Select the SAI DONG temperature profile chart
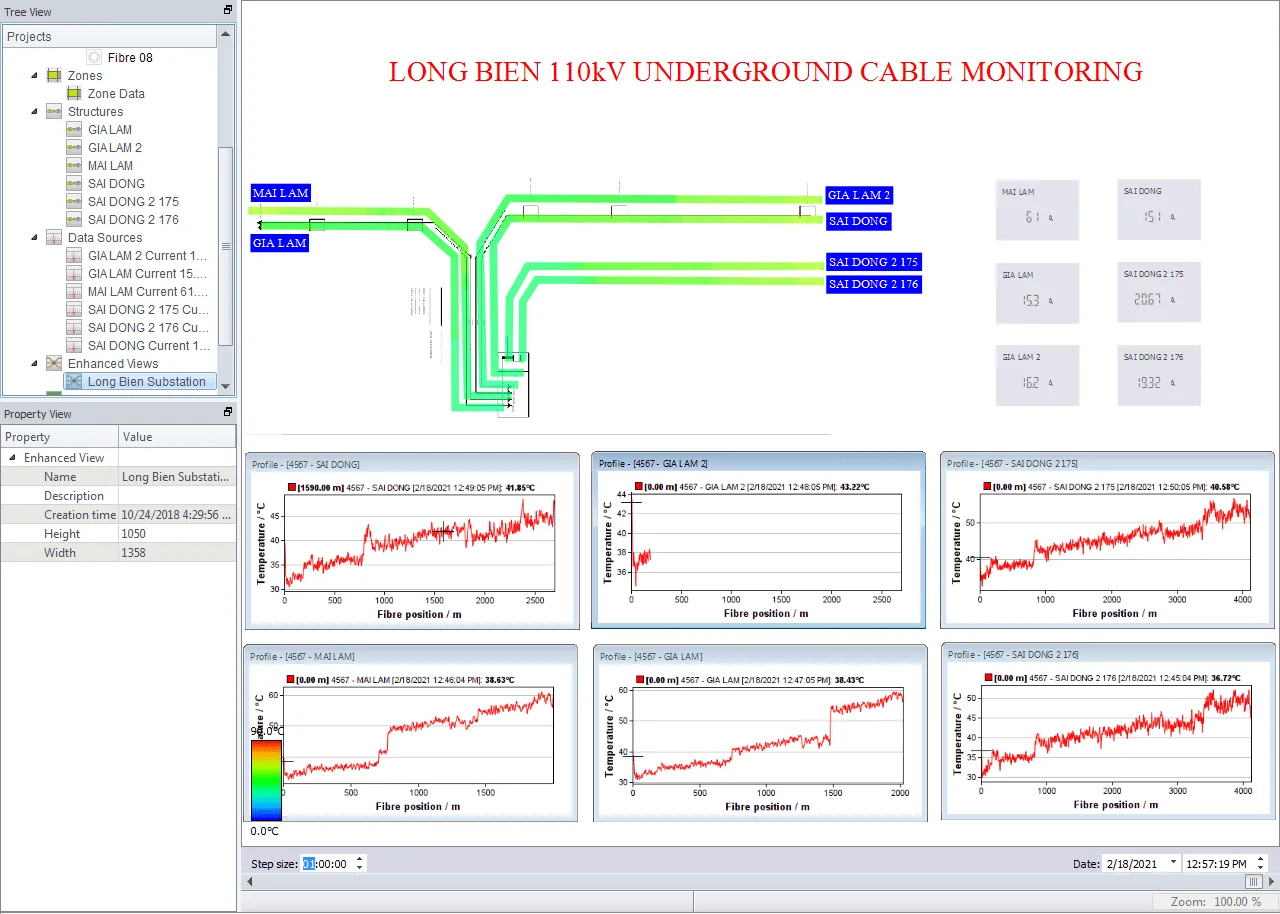 click(x=412, y=539)
